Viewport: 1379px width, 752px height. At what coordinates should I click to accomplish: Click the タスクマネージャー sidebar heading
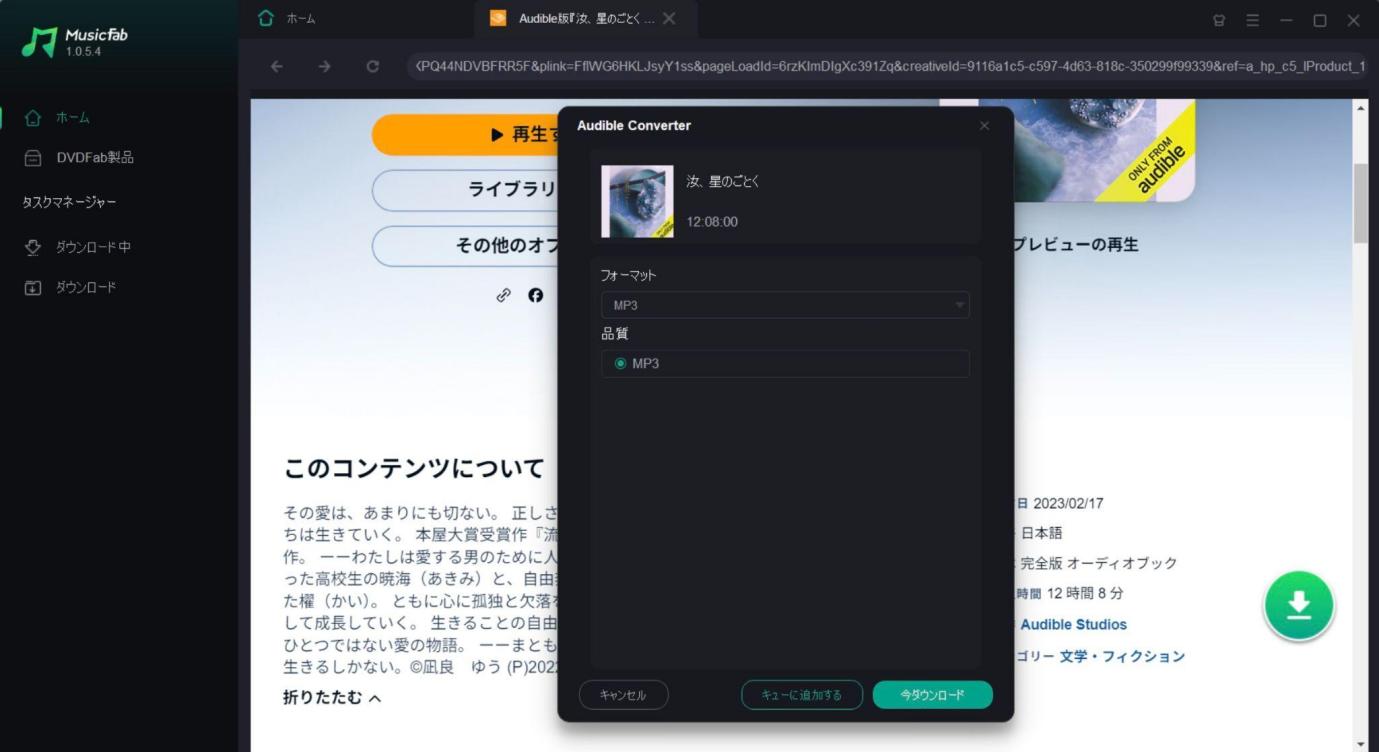69,202
